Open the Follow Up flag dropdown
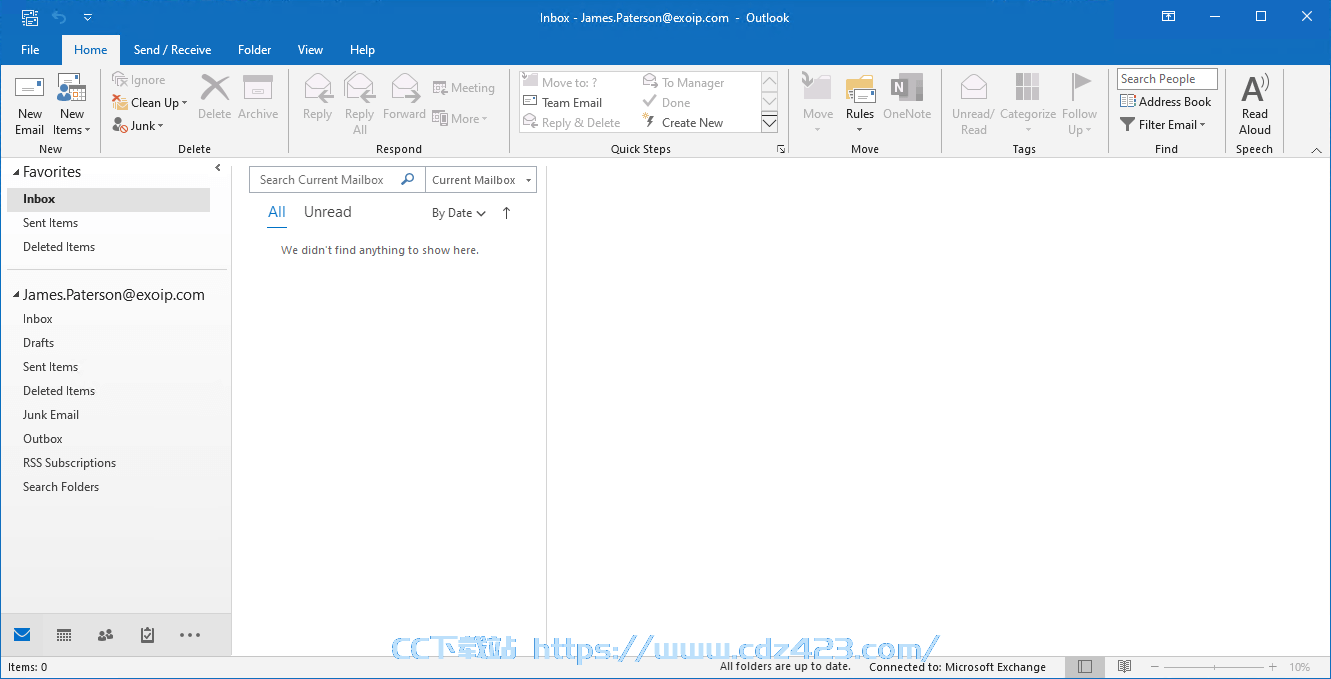This screenshot has height=679, width=1331. pos(1080,104)
